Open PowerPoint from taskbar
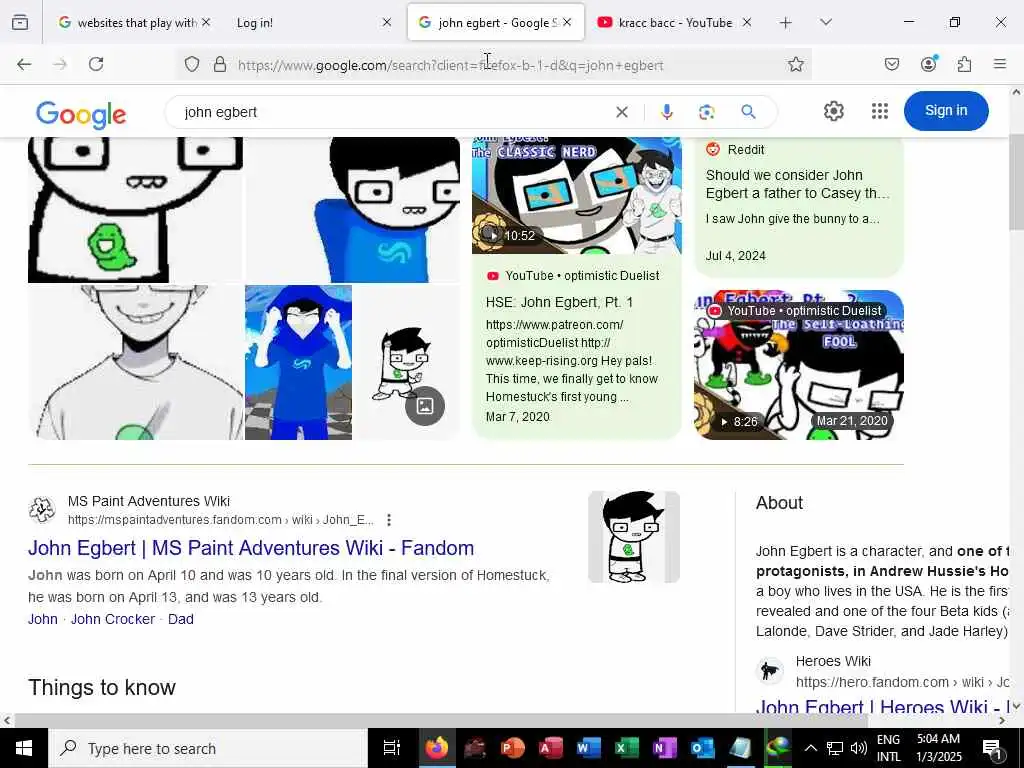 (x=513, y=748)
